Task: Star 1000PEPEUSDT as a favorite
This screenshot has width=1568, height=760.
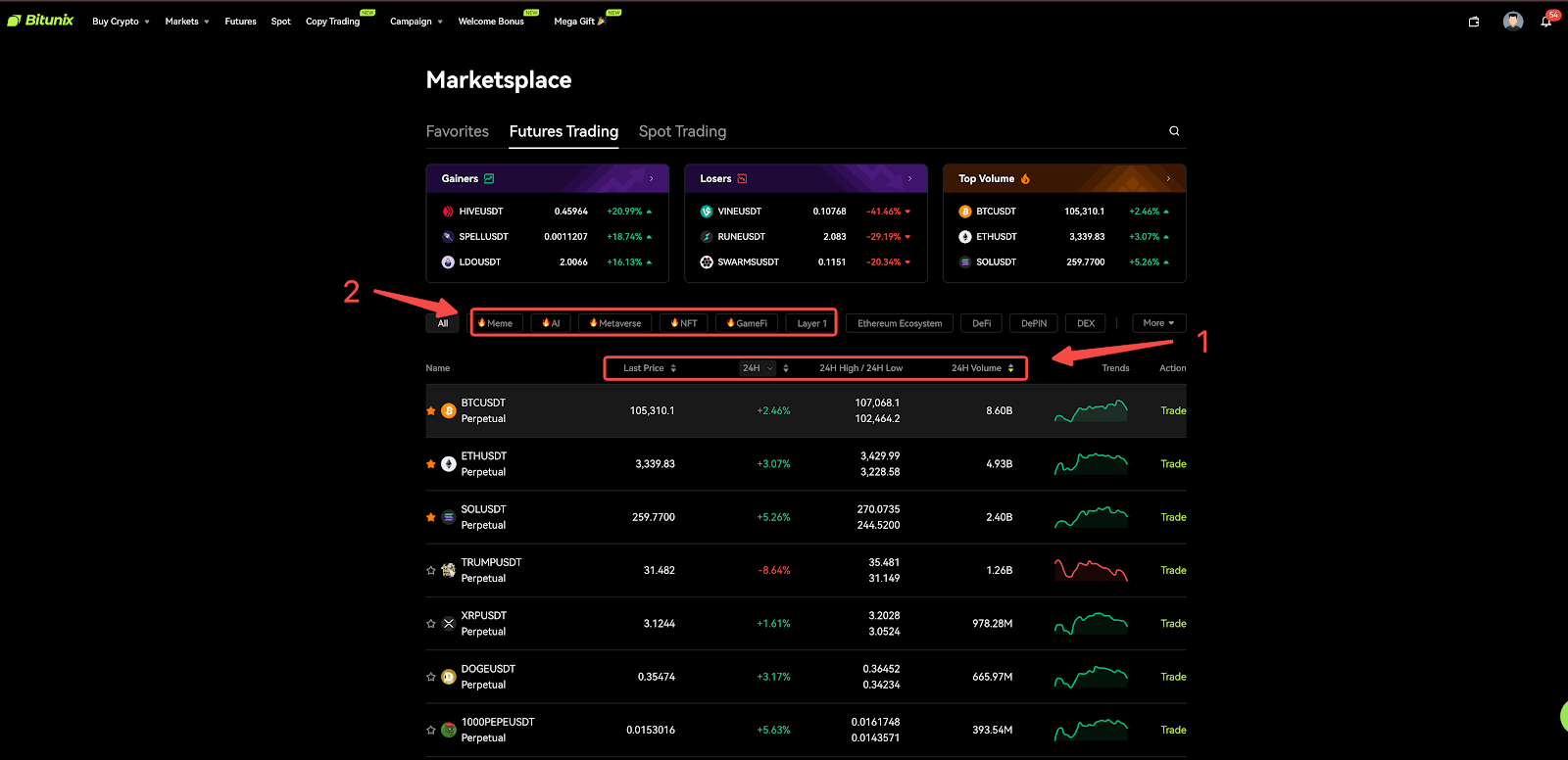Action: (431, 730)
